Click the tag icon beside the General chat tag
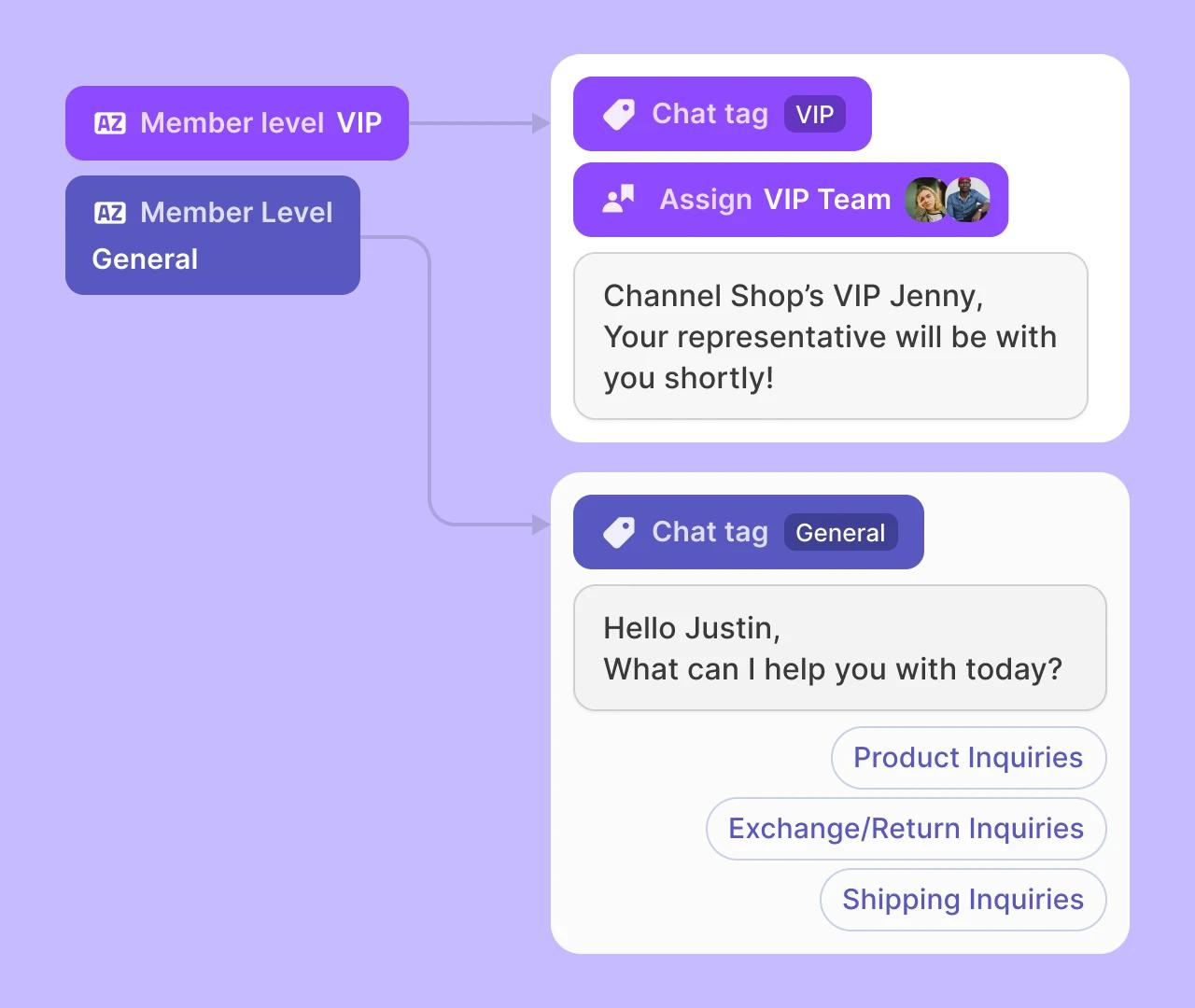 click(619, 533)
